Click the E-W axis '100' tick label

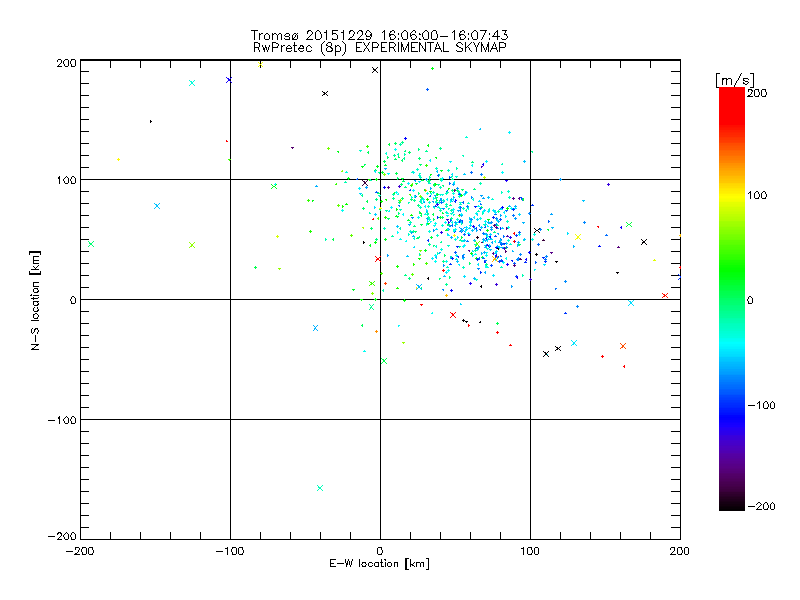[x=530, y=551]
